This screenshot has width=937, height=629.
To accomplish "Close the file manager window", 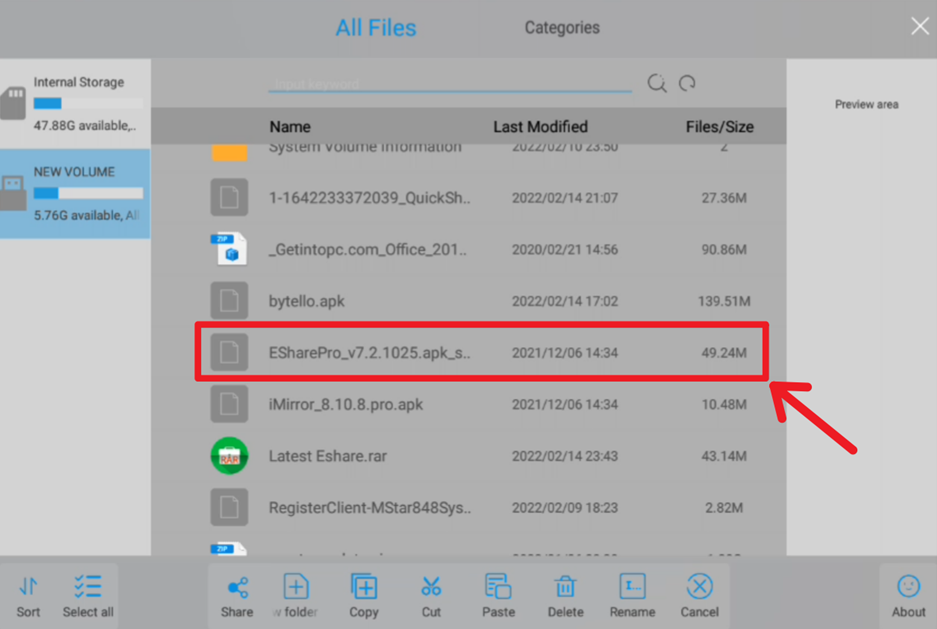I will coord(920,26).
